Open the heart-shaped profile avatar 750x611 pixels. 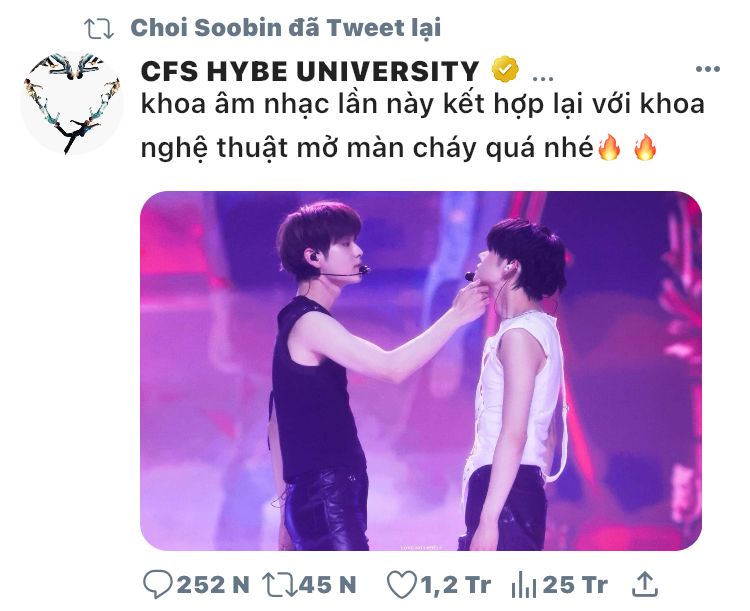[x=72, y=103]
